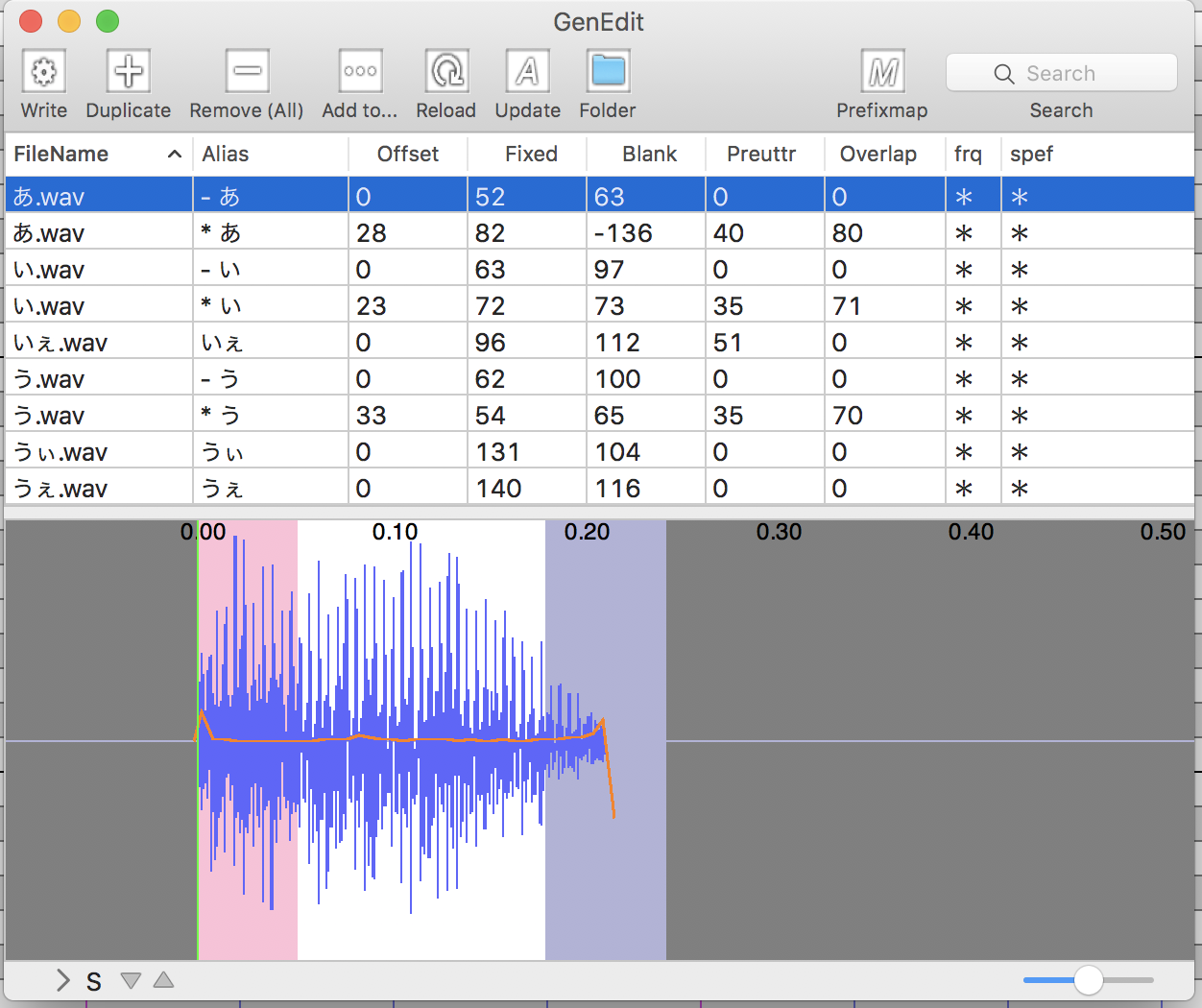Toggle the S button in the bottom bar

pos(94,981)
